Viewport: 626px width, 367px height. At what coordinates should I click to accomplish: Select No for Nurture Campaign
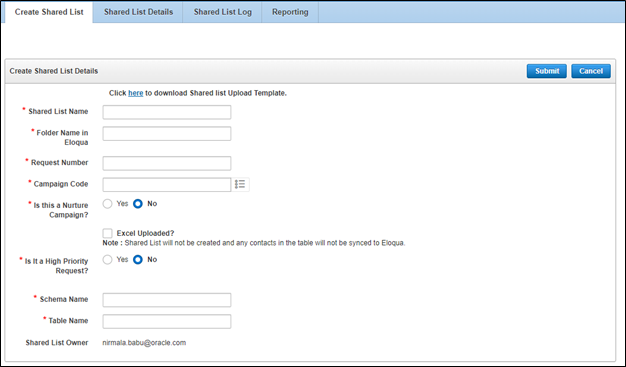click(138, 204)
